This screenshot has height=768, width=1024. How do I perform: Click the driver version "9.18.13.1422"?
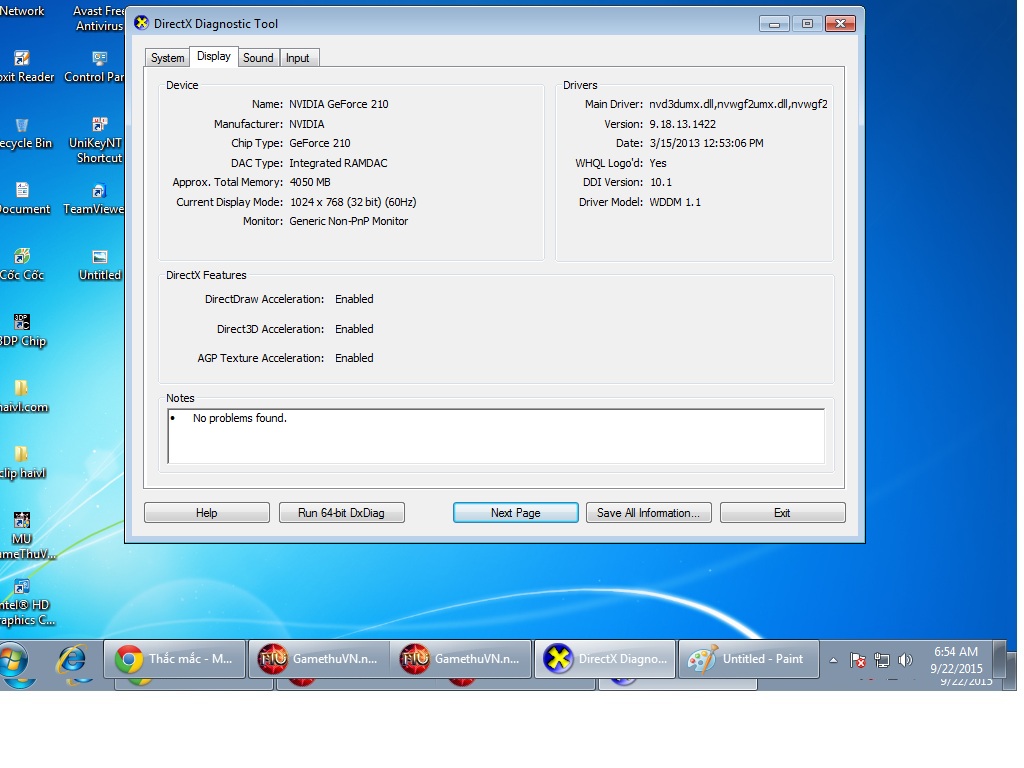point(682,123)
